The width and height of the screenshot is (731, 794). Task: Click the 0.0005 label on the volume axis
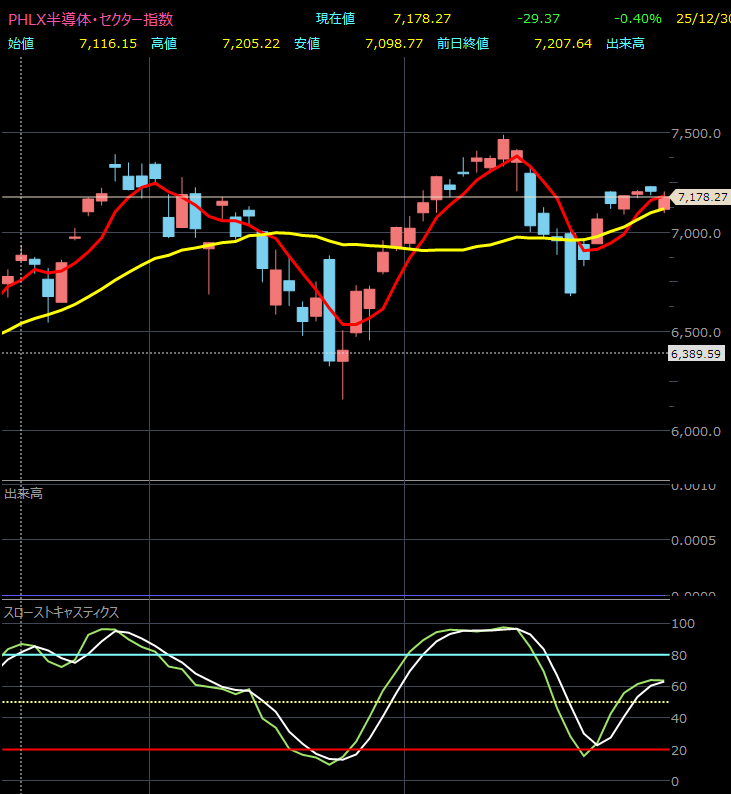click(696, 540)
